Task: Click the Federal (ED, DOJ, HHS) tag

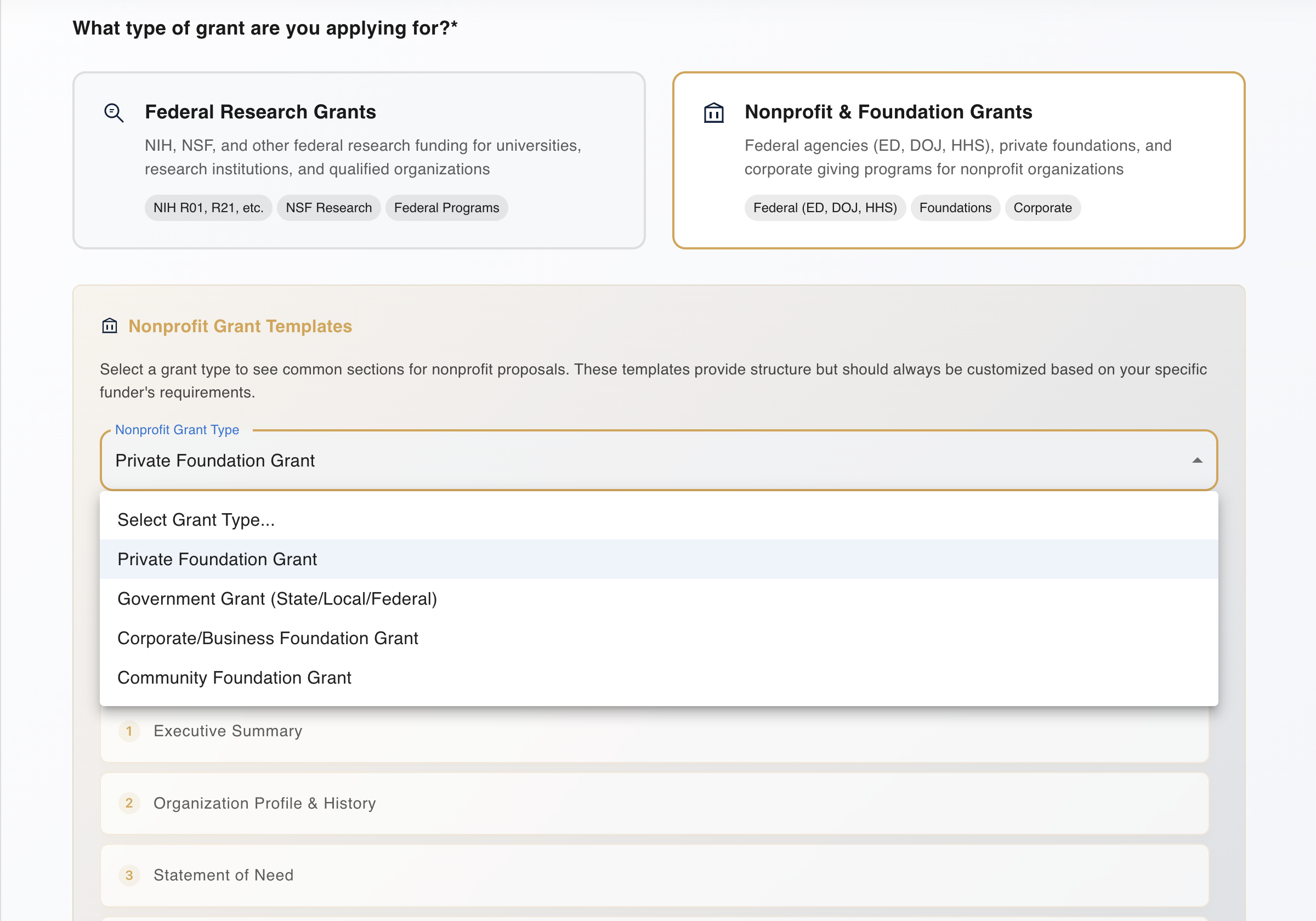Action: coord(825,208)
